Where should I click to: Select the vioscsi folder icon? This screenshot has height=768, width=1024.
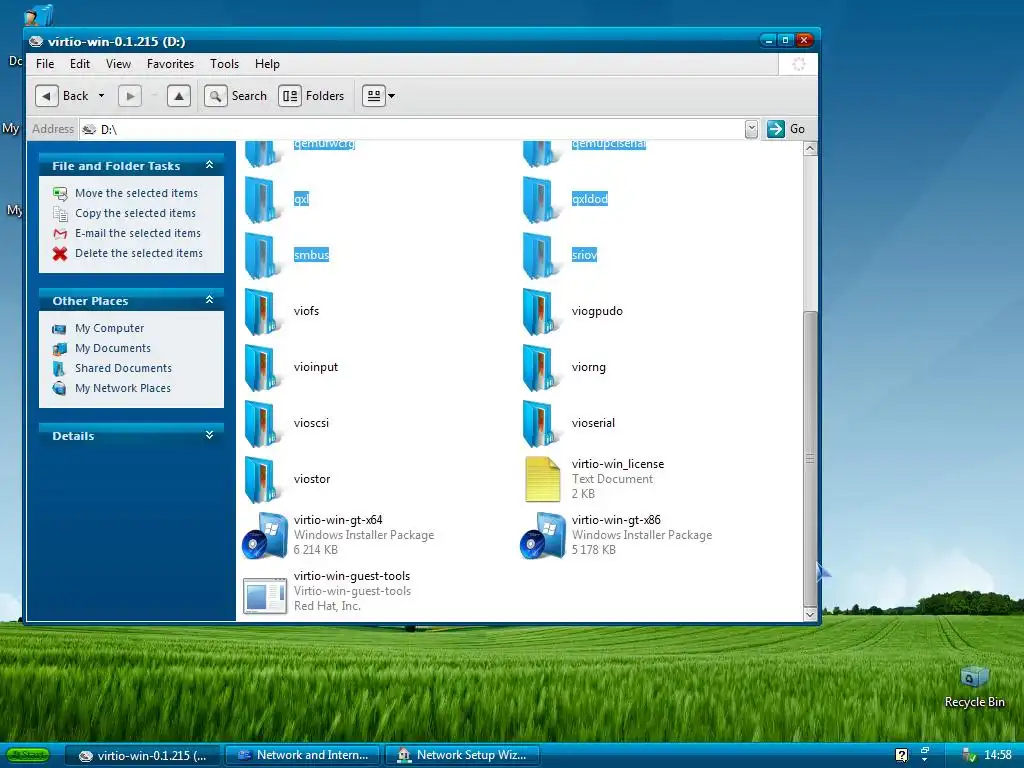[x=263, y=425]
